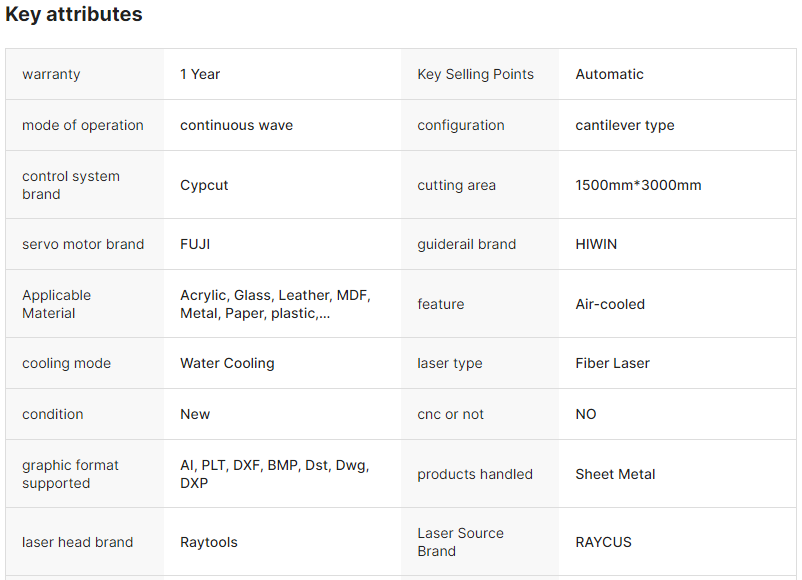This screenshot has height=580, width=802.
Task: Click the "Key attributes" heading
Action: point(74,15)
